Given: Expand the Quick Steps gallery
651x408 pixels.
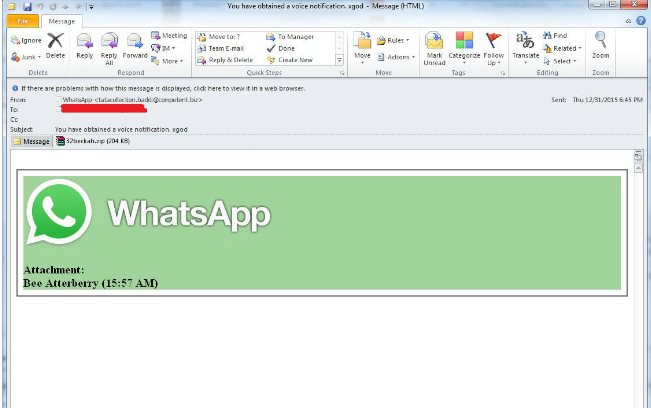Looking at the screenshot, I should tap(339, 61).
